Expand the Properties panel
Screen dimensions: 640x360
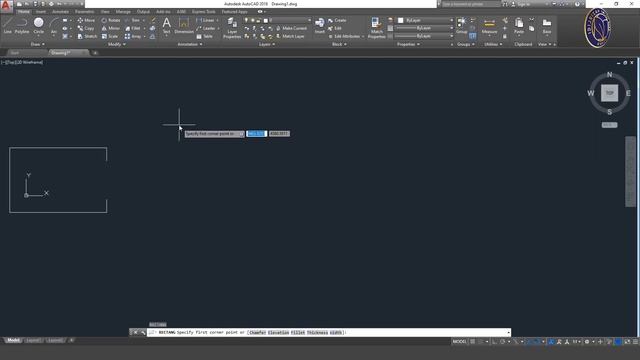point(408,44)
